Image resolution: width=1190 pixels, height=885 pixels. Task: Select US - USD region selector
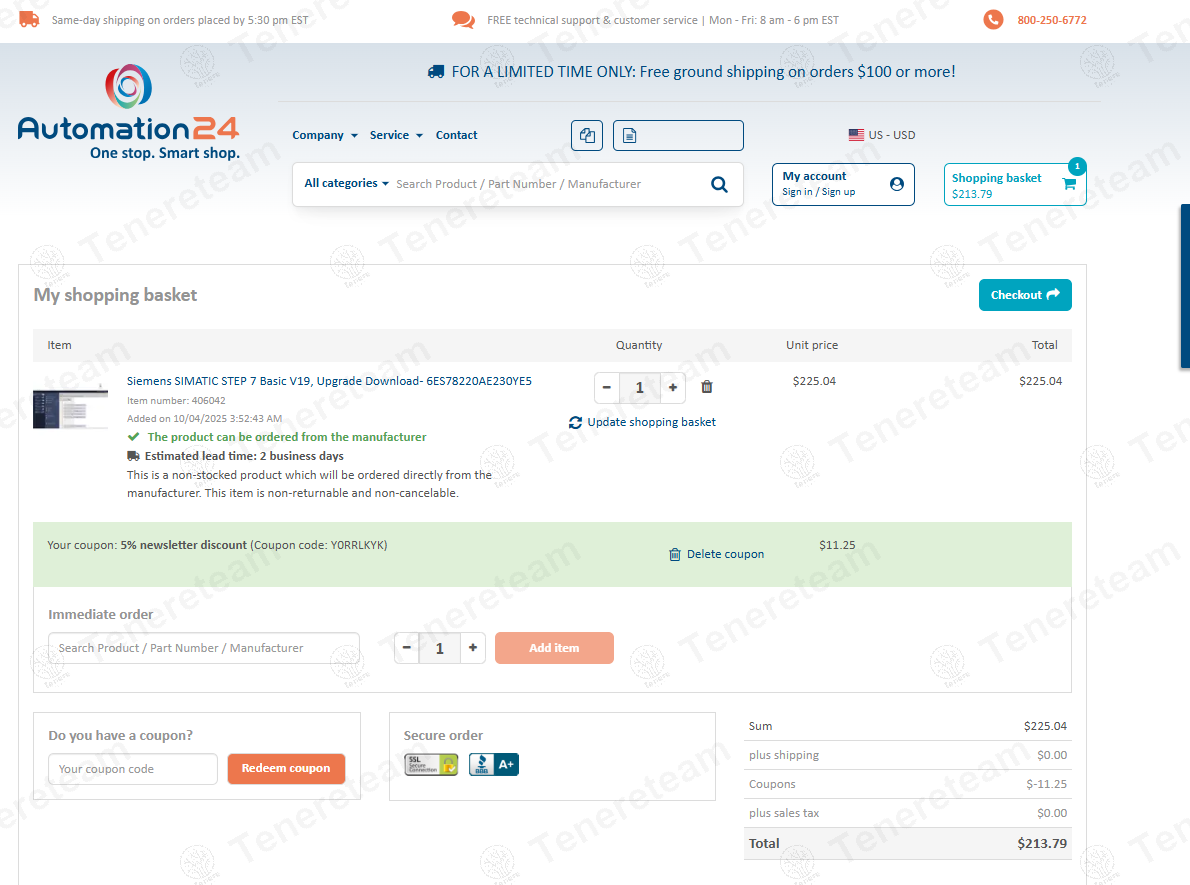pyautogui.click(x=881, y=135)
